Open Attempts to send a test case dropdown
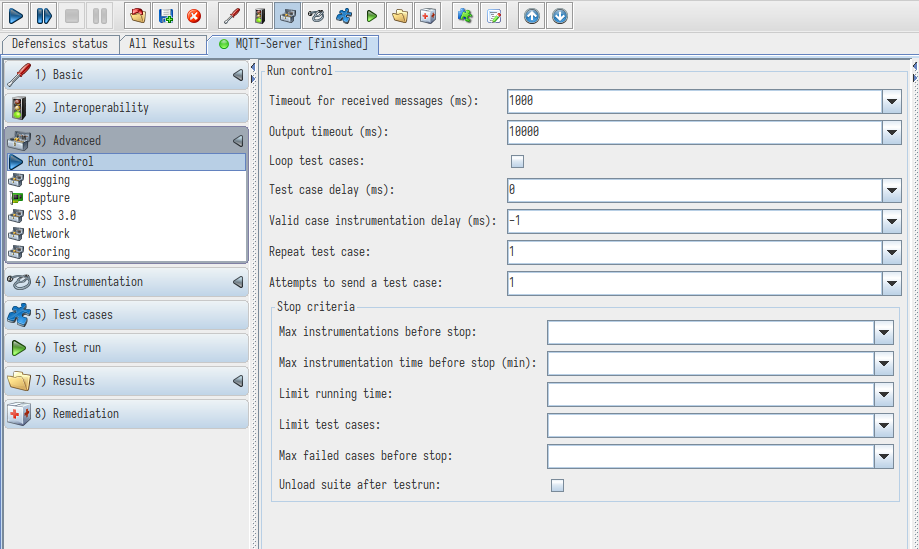 (891, 284)
